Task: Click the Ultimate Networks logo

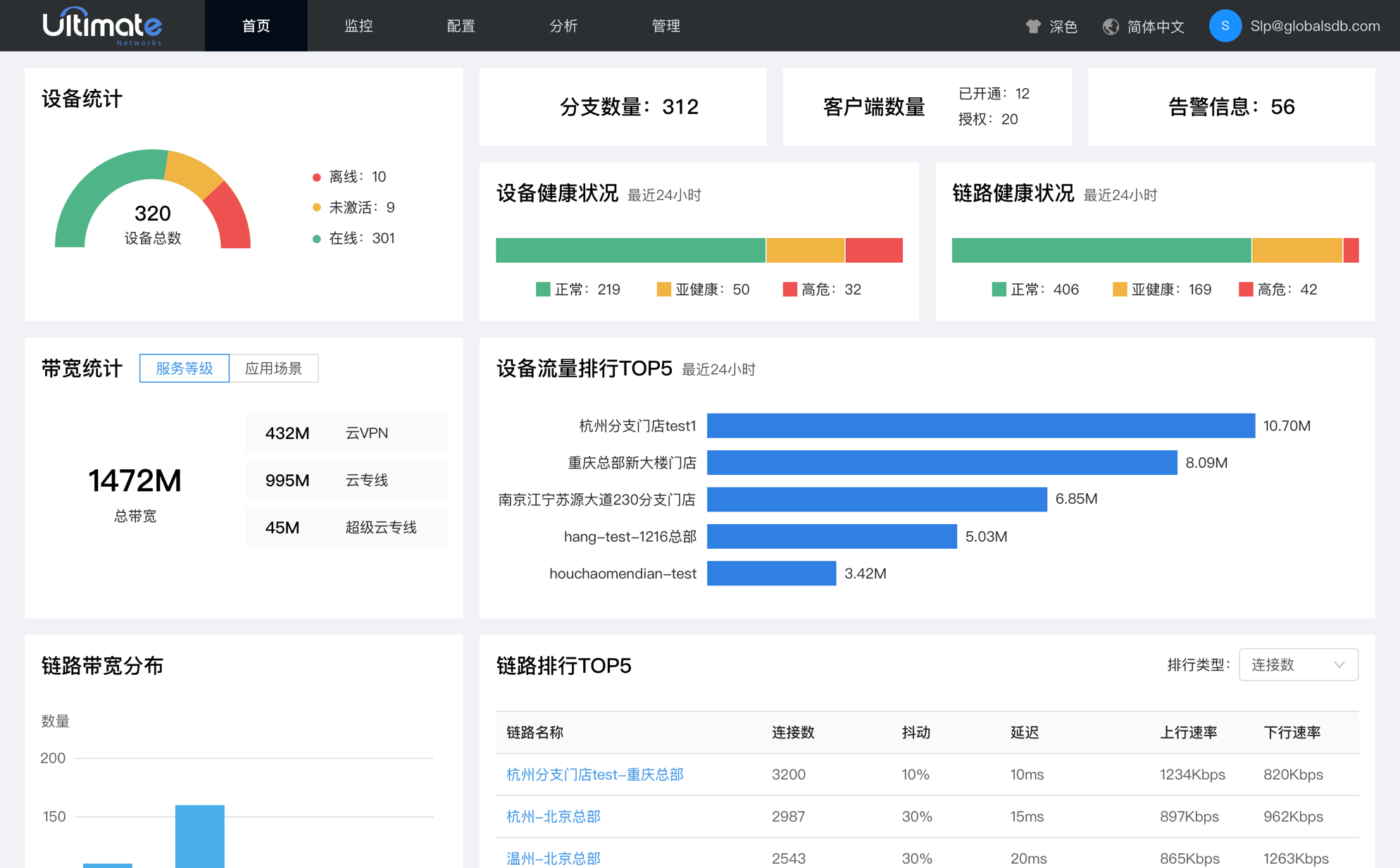Action: (x=103, y=26)
